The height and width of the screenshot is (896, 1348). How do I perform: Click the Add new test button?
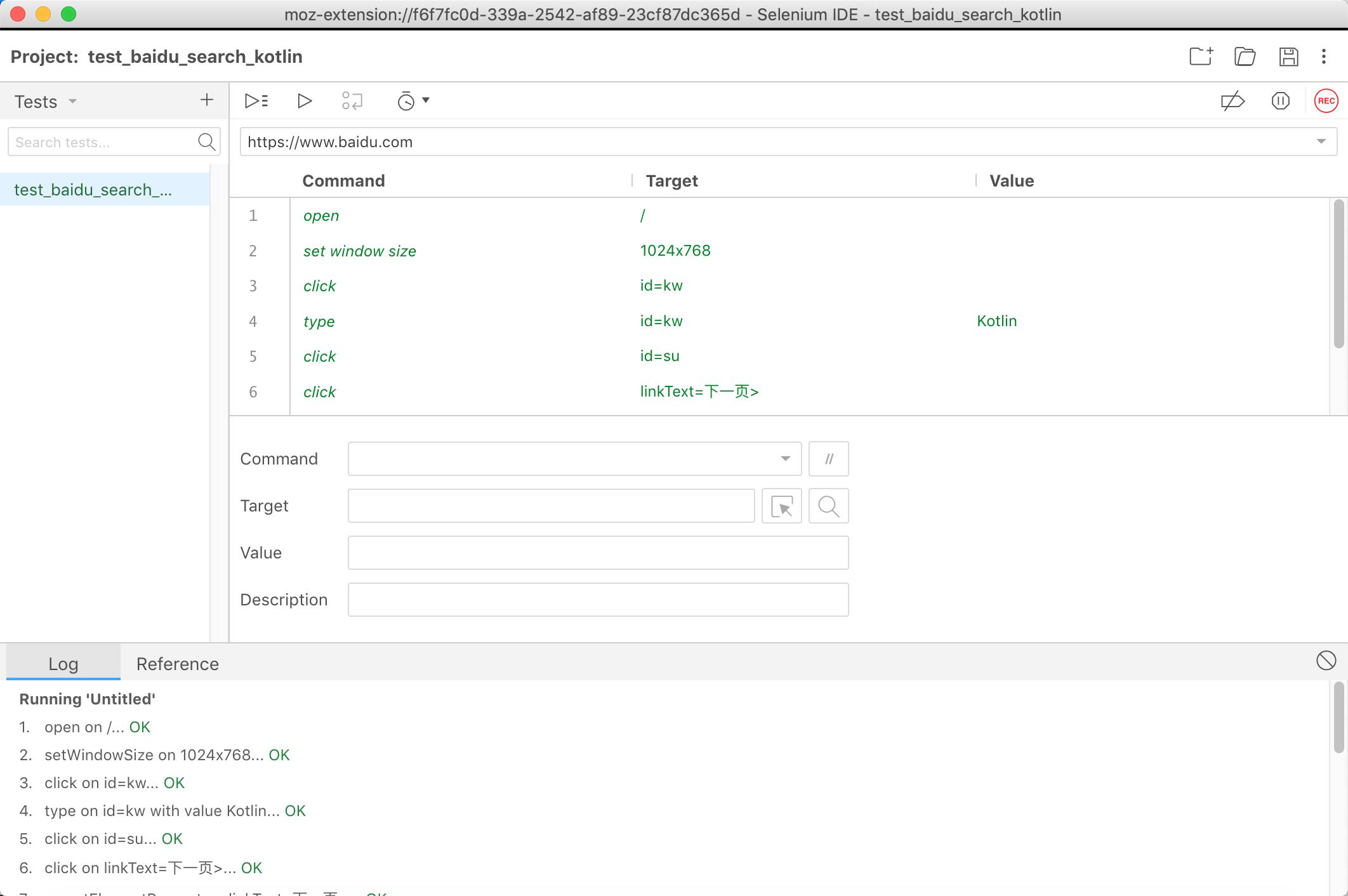coord(207,100)
